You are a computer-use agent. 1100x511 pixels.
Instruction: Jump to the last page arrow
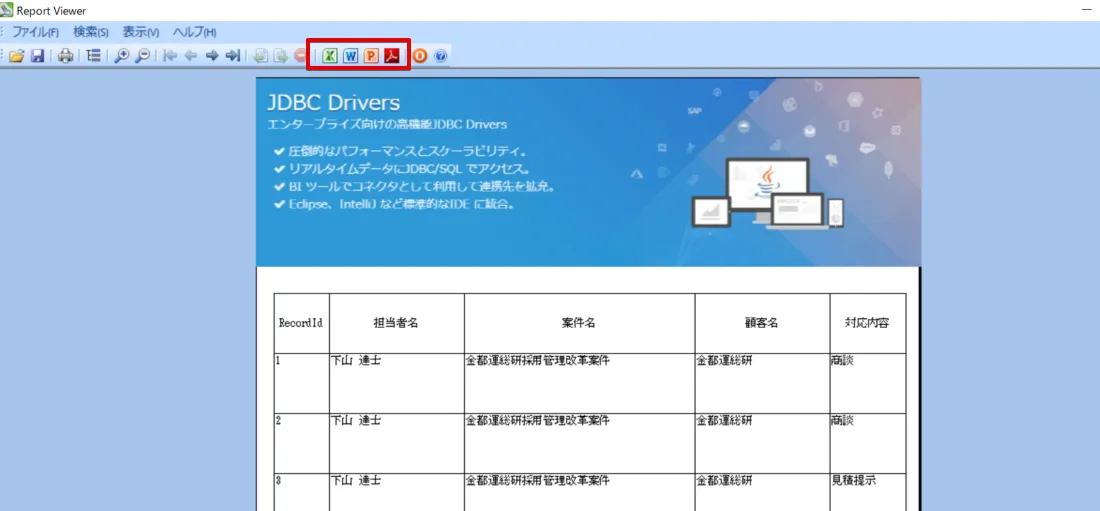(233, 56)
